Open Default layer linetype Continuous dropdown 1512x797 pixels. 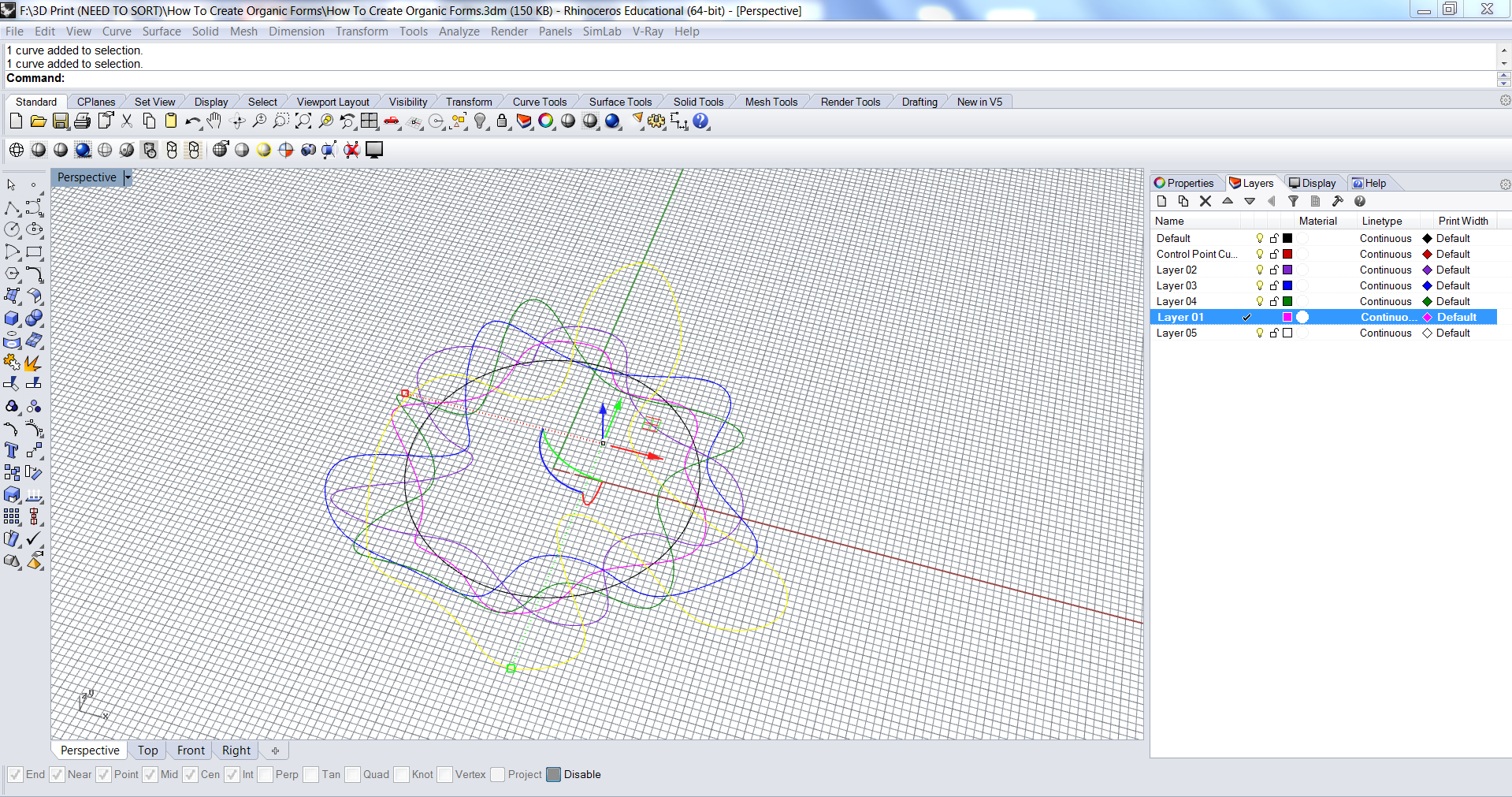pos(1385,238)
